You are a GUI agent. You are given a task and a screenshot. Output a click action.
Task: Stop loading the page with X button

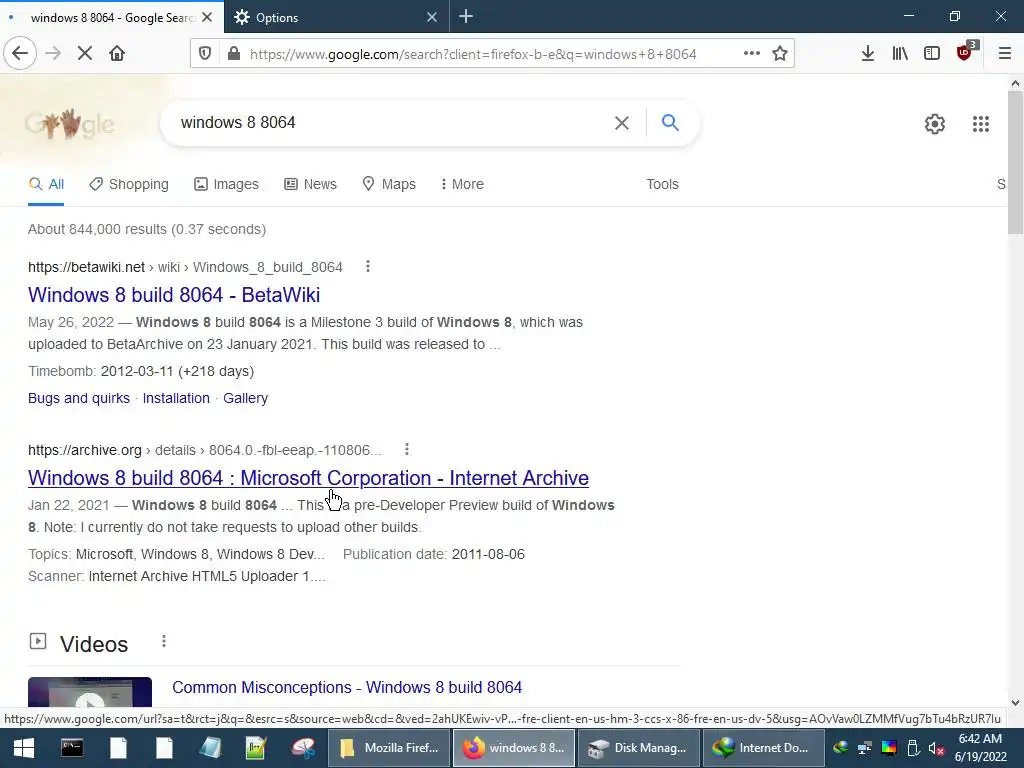(x=85, y=54)
